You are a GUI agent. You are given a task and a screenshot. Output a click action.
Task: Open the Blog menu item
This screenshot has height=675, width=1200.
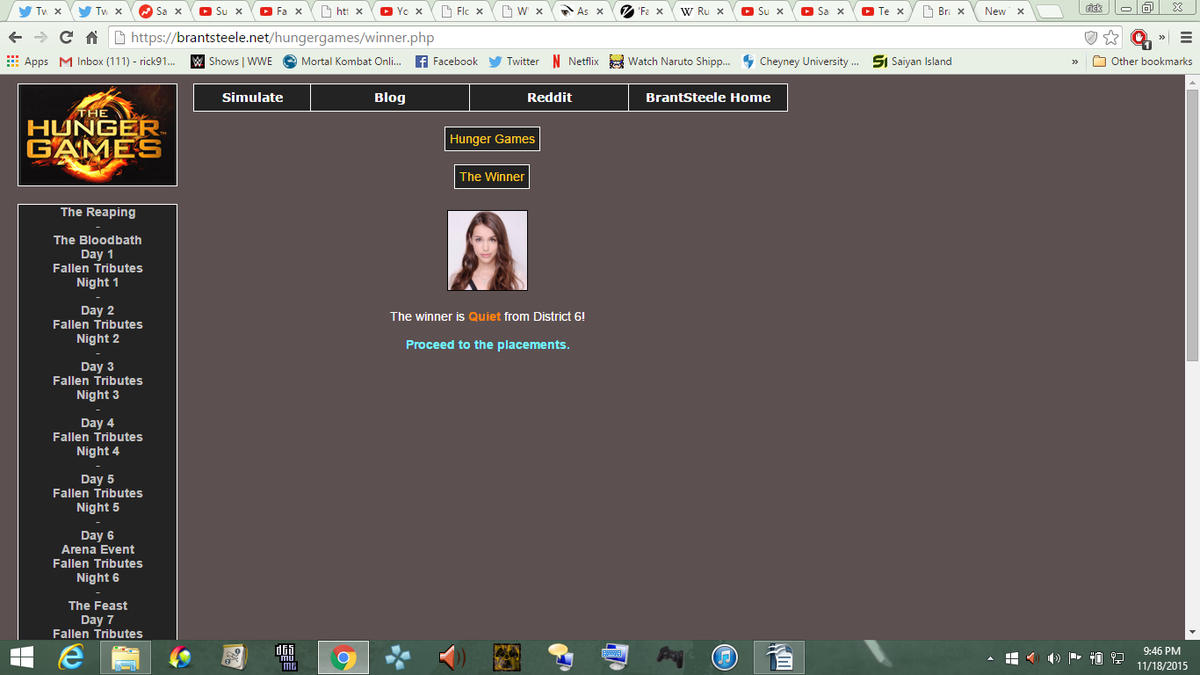390,97
